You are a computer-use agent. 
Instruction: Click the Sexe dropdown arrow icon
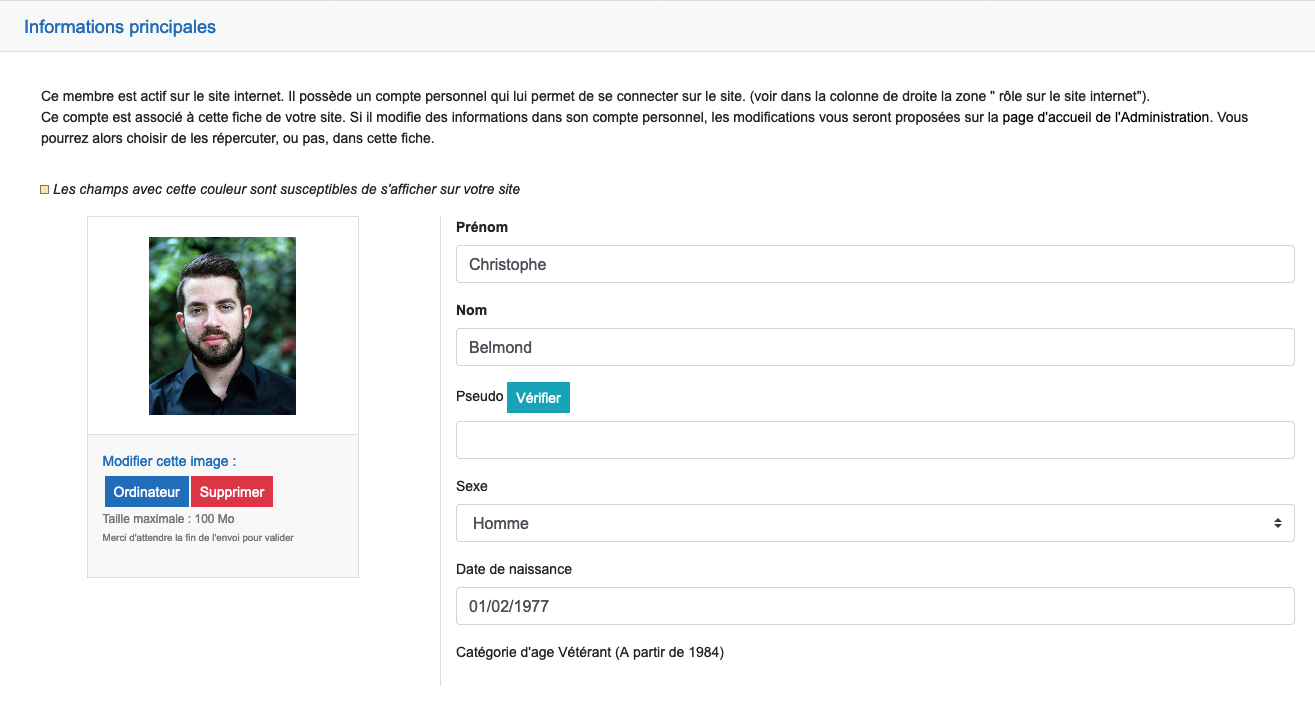(1277, 523)
